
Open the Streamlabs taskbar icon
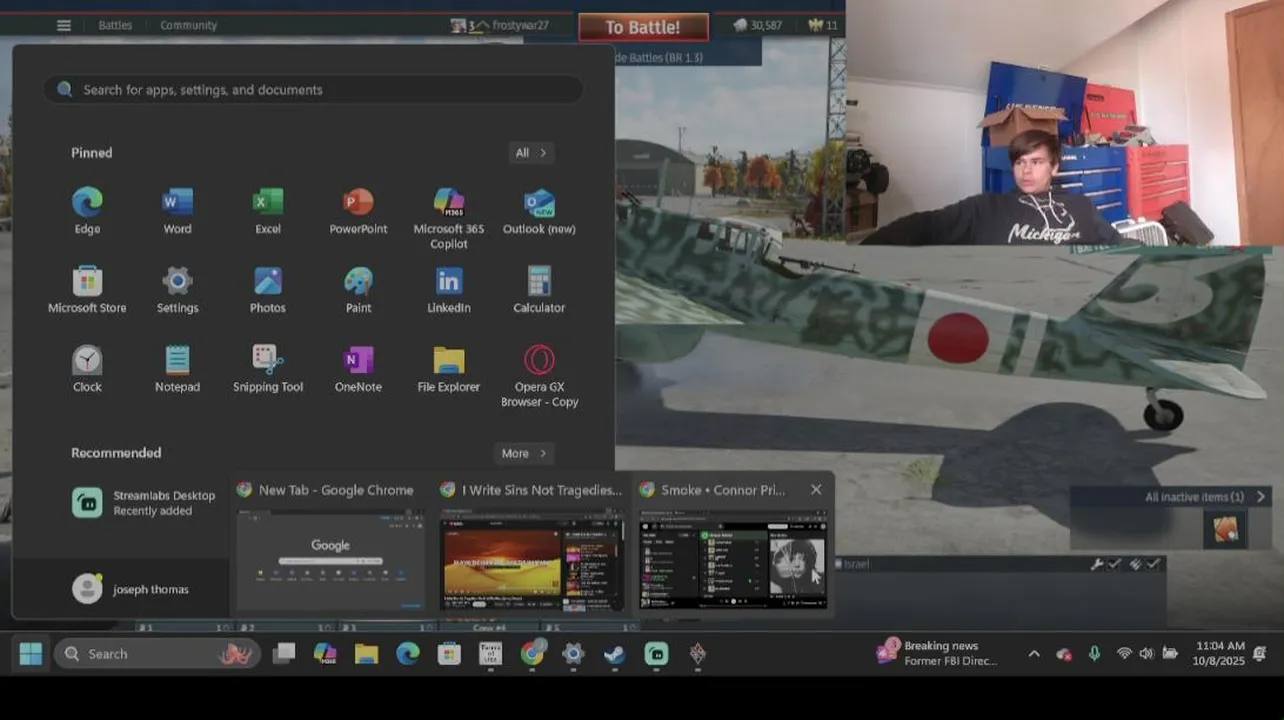(656, 654)
